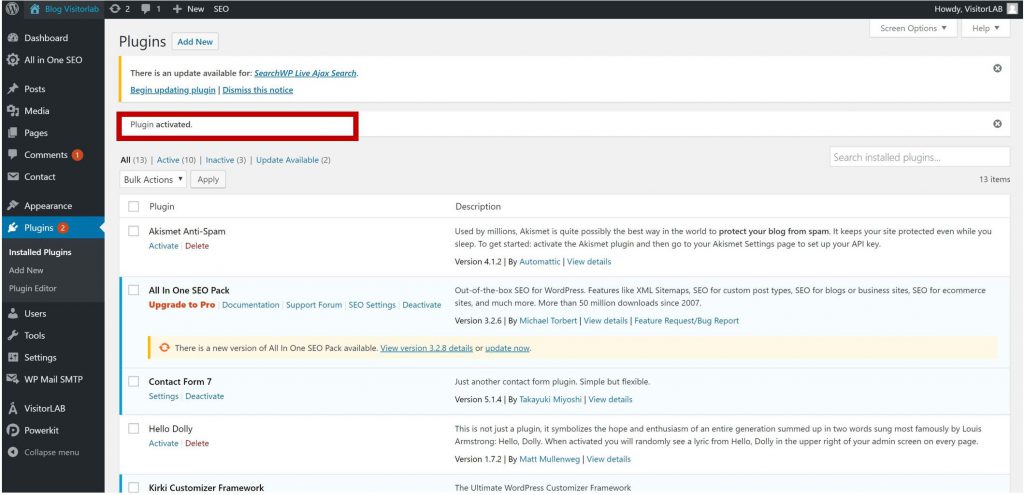Open the SEO item in admin bar
This screenshot has width=1024, height=495.
(x=221, y=9)
